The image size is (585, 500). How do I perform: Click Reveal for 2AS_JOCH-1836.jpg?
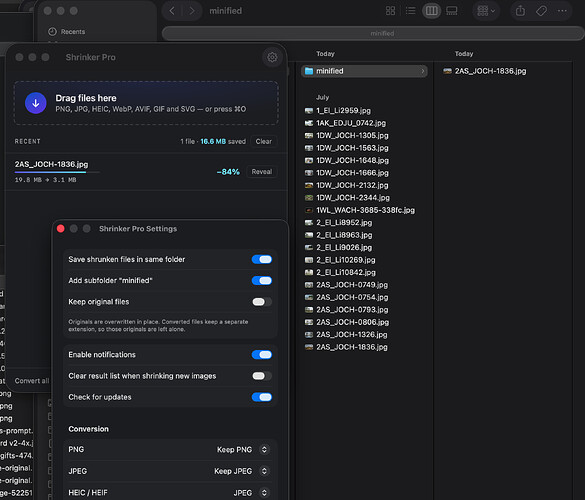click(262, 172)
